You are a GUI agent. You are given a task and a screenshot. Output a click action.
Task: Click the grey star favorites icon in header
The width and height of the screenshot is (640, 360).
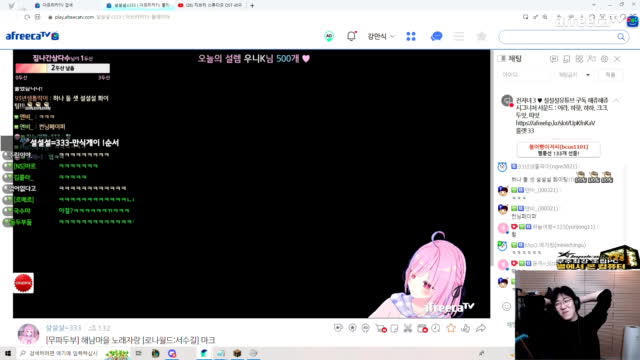click(482, 36)
